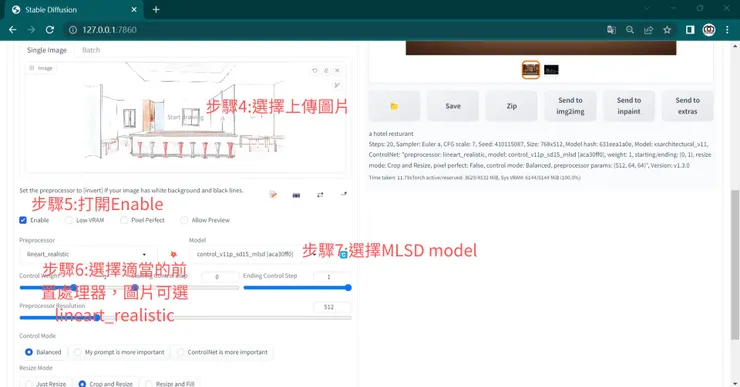Open a new browser tab

pyautogui.click(x=156, y=9)
